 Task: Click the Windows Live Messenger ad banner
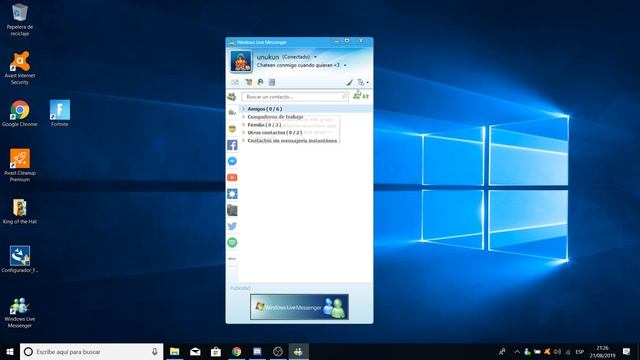point(299,307)
